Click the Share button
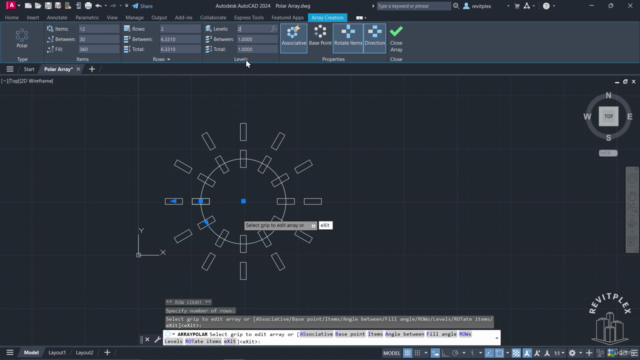640x360 pixels. 142,6
